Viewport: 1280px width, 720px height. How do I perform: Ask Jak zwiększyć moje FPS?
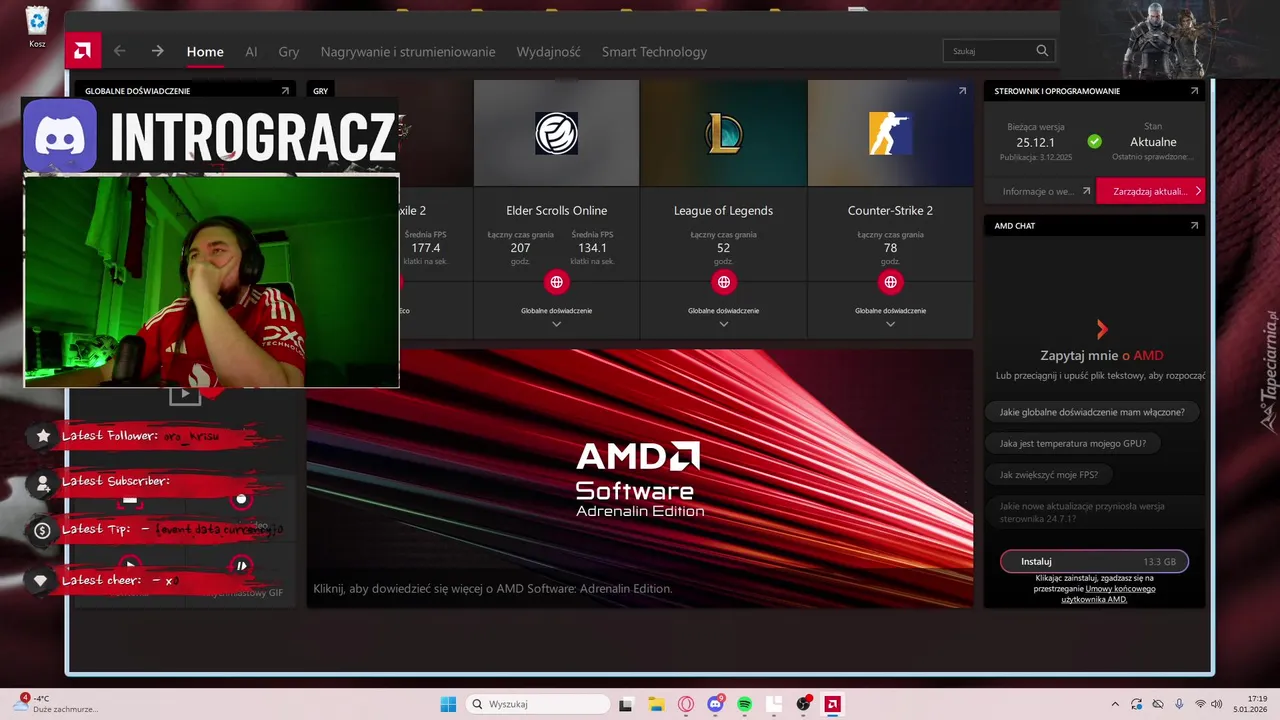tap(1048, 475)
